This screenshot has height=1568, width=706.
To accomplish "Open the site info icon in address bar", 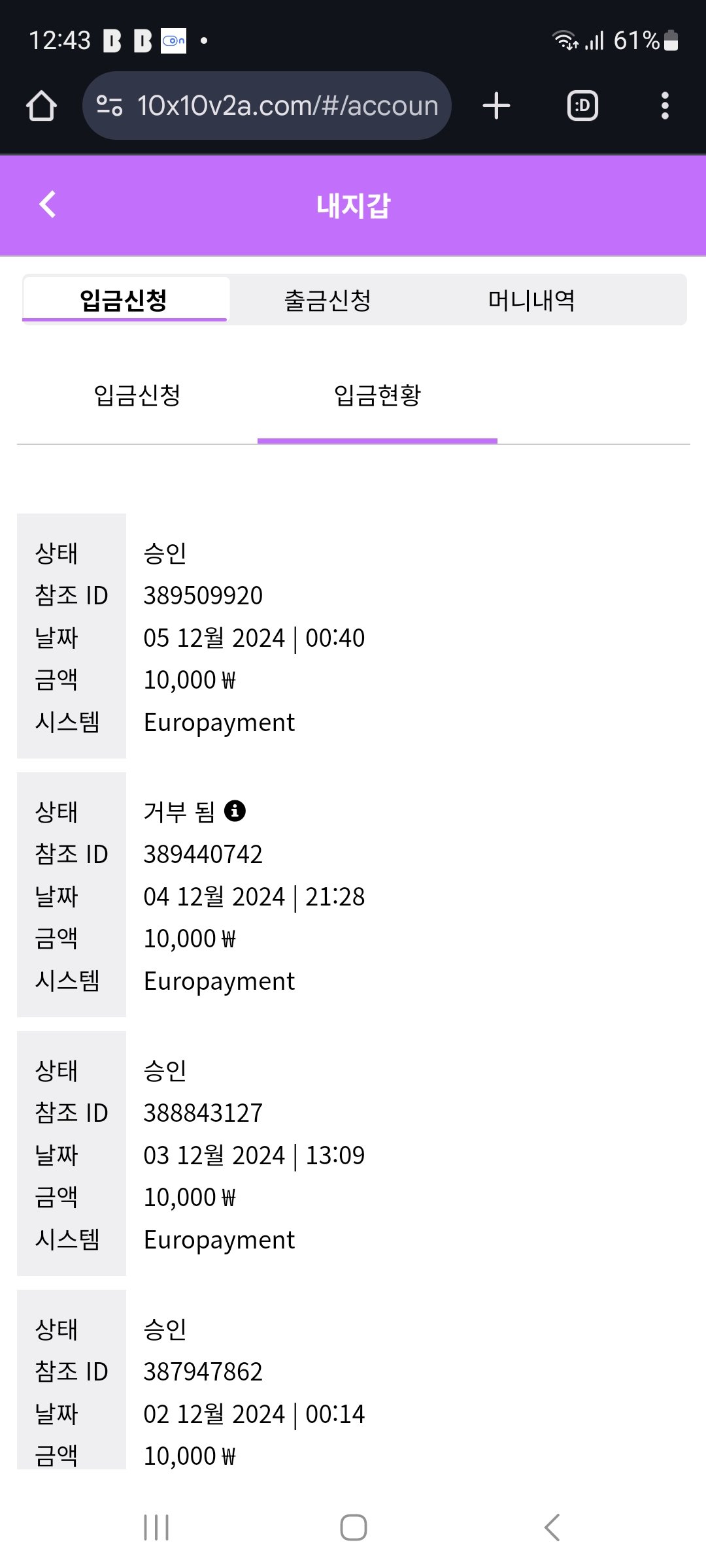I will [109, 106].
